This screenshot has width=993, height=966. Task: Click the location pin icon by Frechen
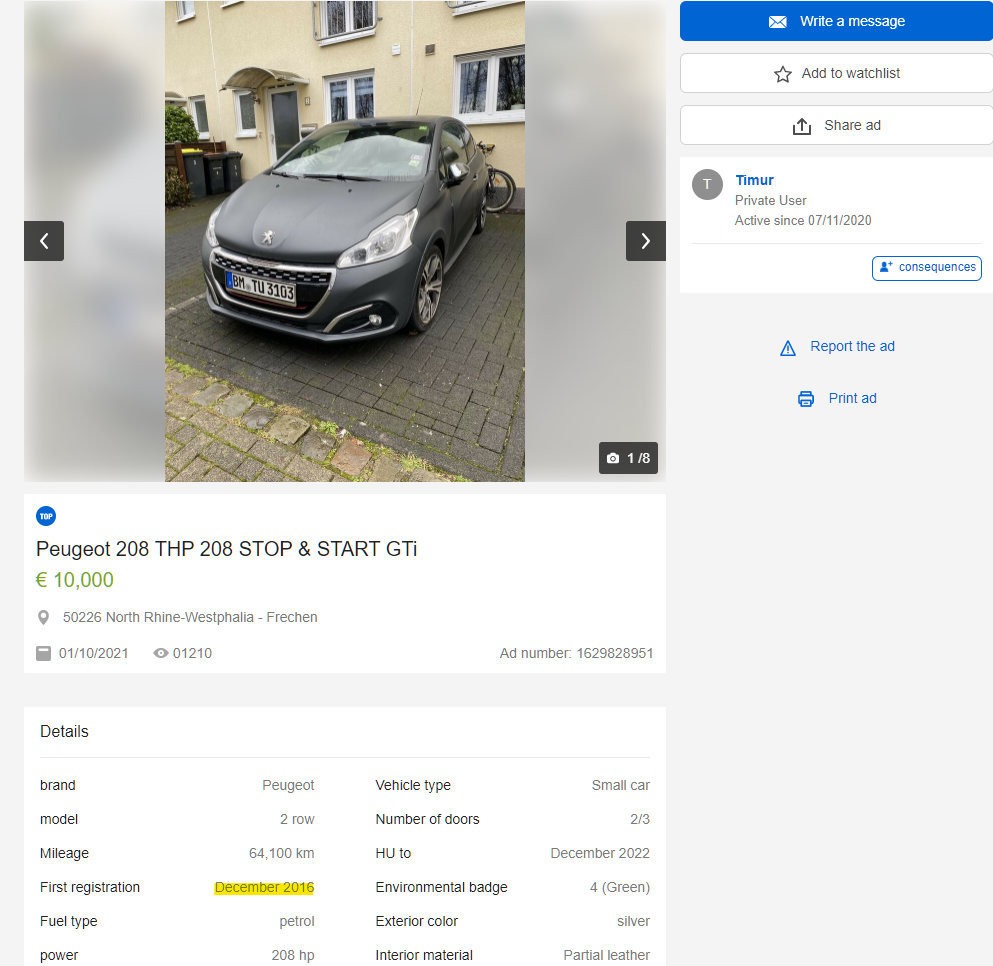click(44, 618)
